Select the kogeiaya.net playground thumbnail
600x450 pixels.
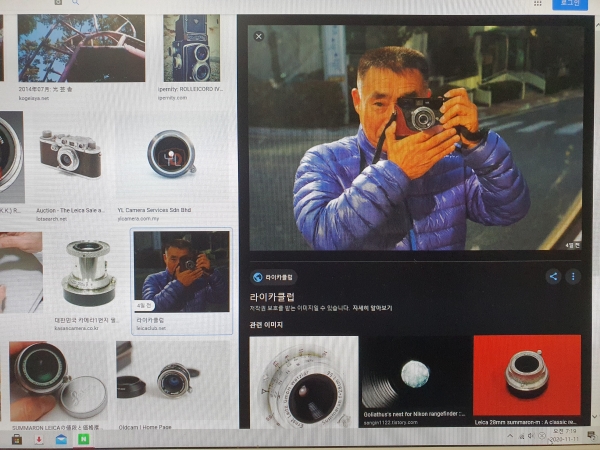[82, 48]
